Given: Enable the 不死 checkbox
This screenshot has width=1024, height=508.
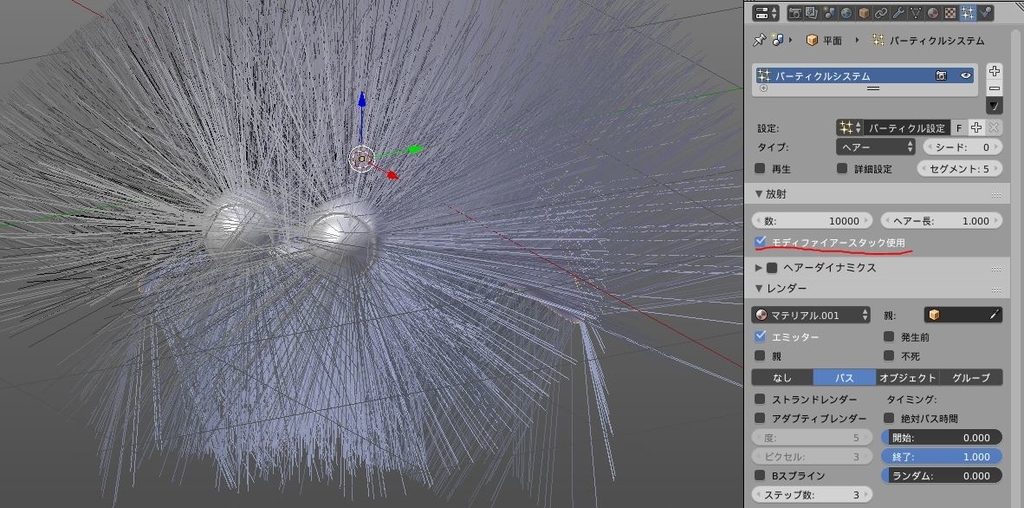Looking at the screenshot, I should [889, 356].
